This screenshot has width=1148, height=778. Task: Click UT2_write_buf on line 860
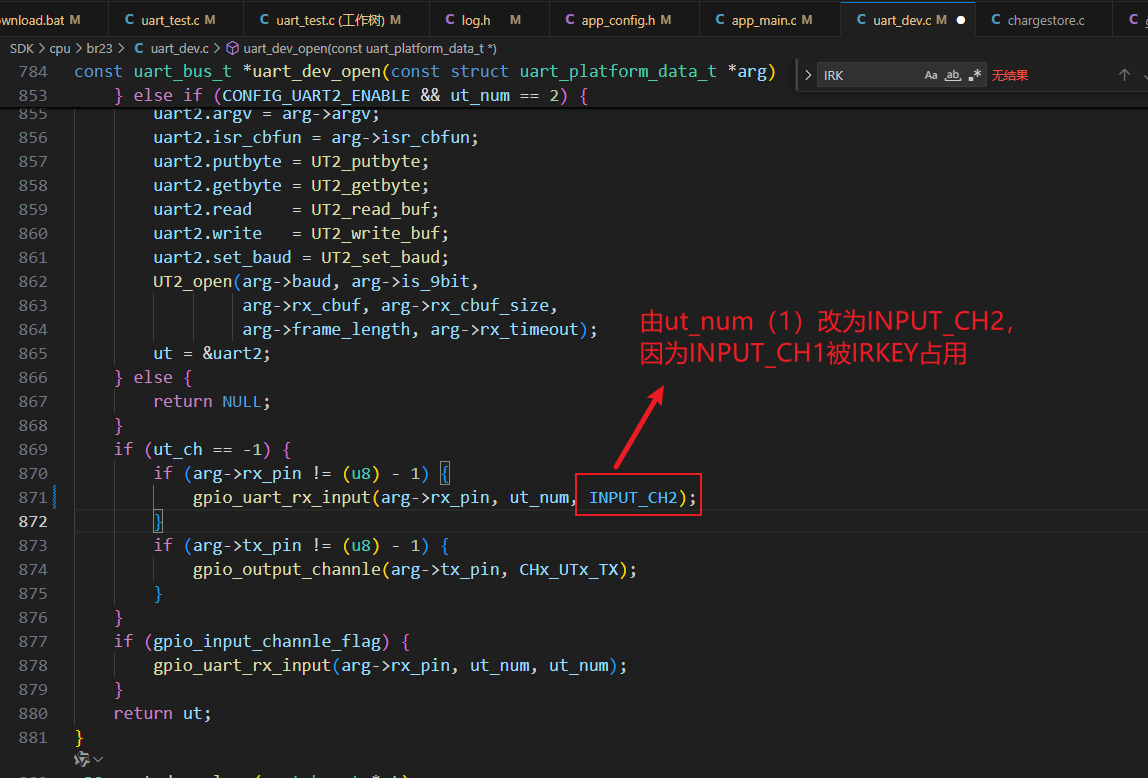[375, 233]
